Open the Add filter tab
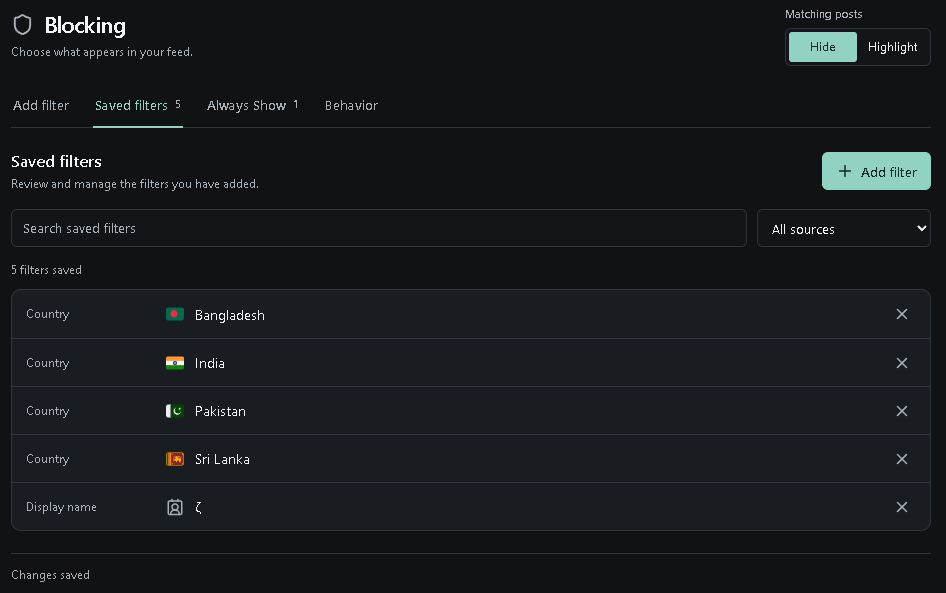The height and width of the screenshot is (593, 946). (41, 106)
